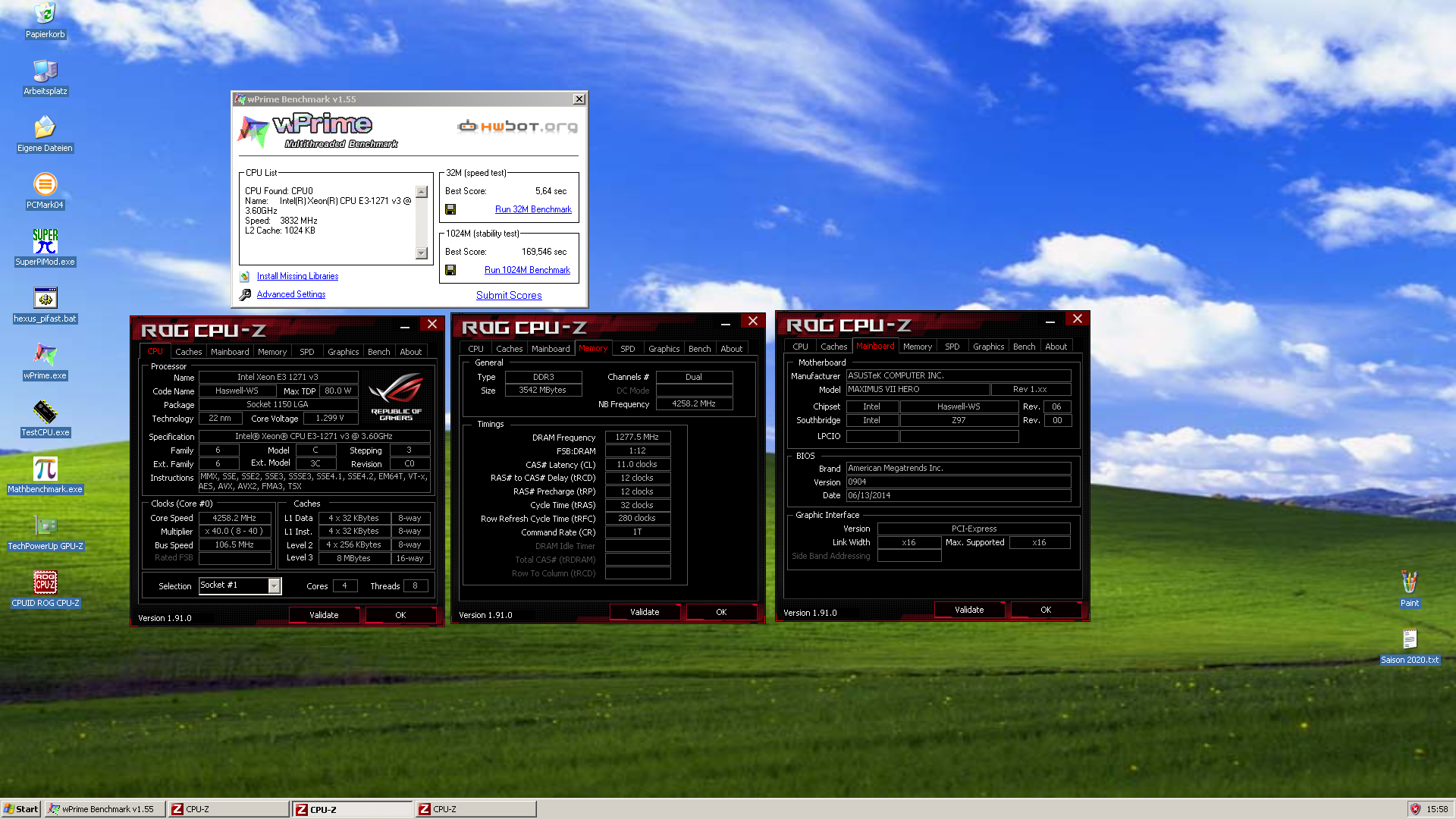The height and width of the screenshot is (819, 1456).
Task: Select the hexus_pifast.bat desktop icon
Action: (45, 305)
